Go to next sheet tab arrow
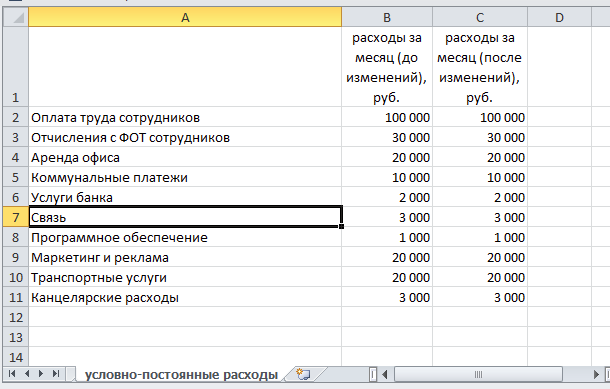This screenshot has width=610, height=389. pos(41,374)
